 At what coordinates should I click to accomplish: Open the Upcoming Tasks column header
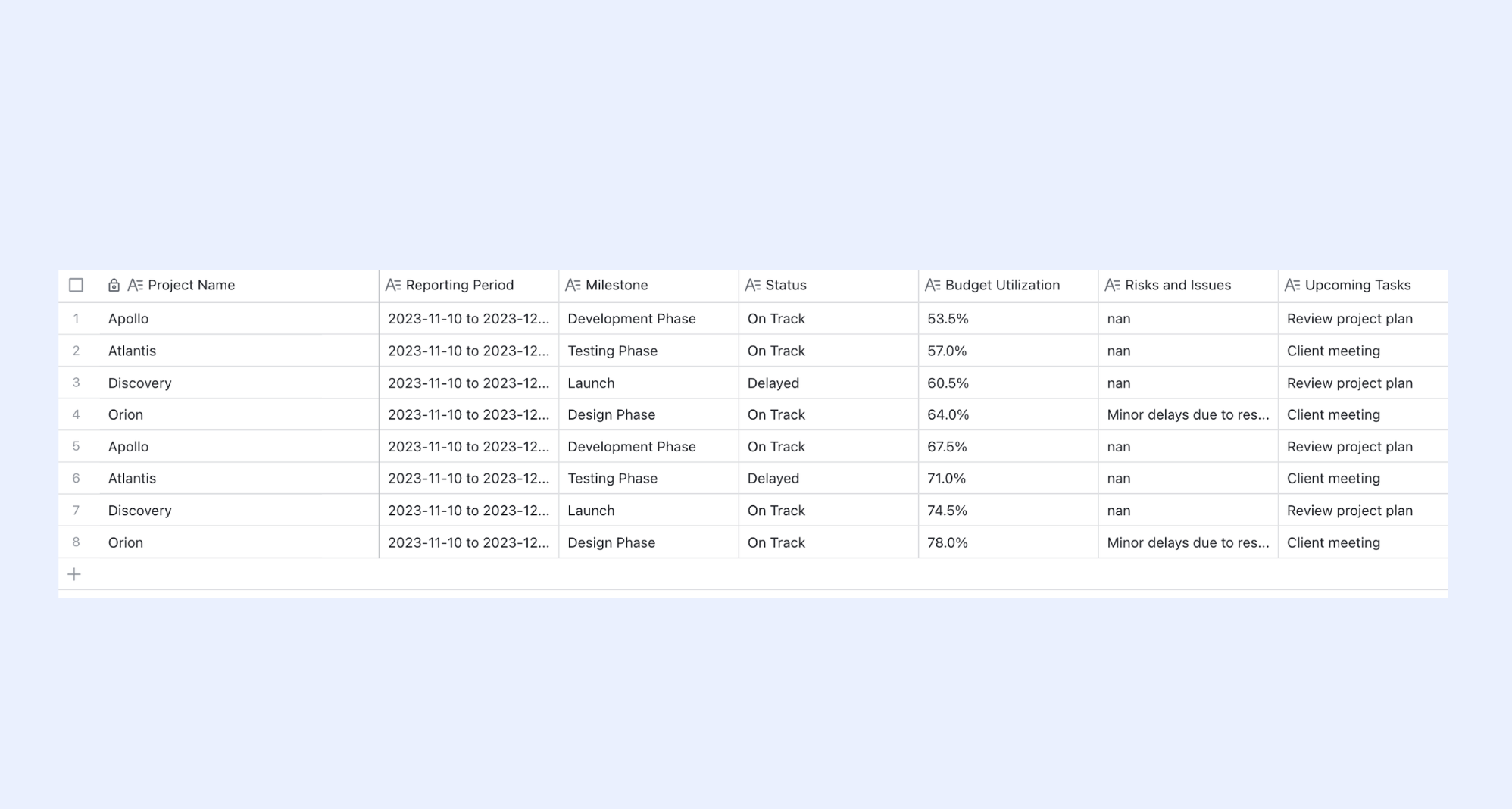click(x=1363, y=286)
